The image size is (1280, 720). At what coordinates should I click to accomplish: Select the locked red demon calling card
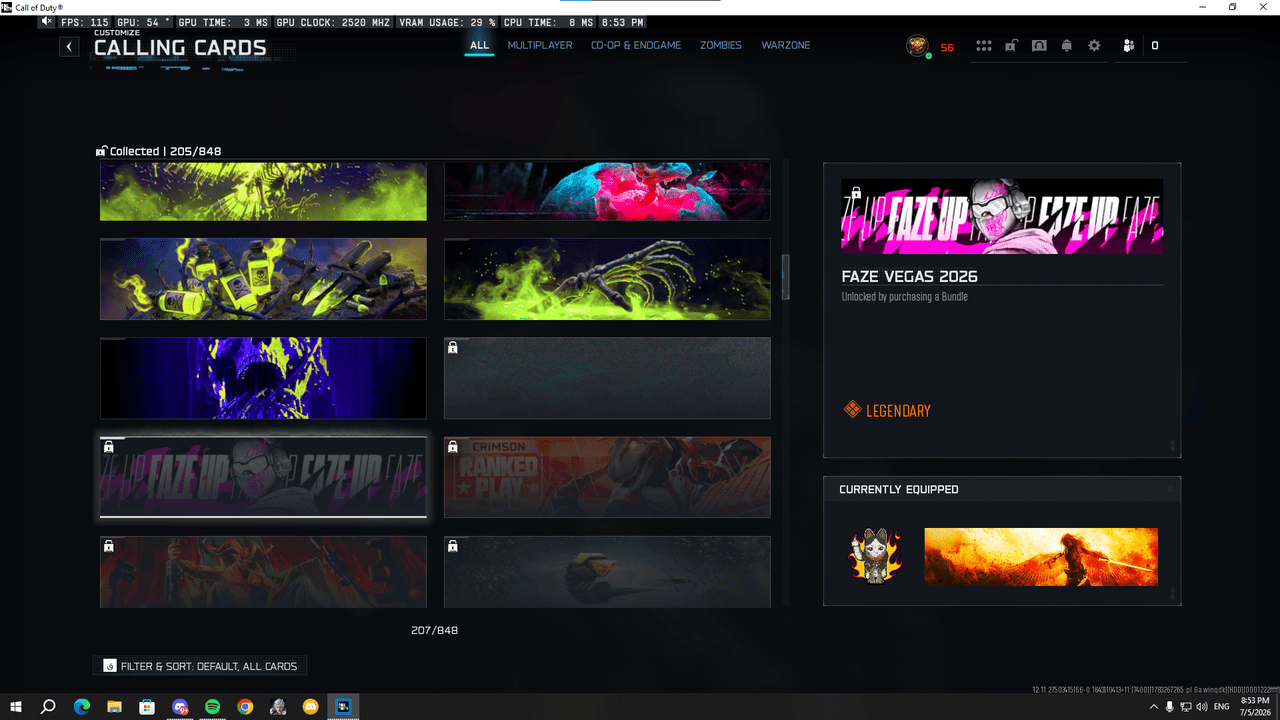tap(263, 572)
